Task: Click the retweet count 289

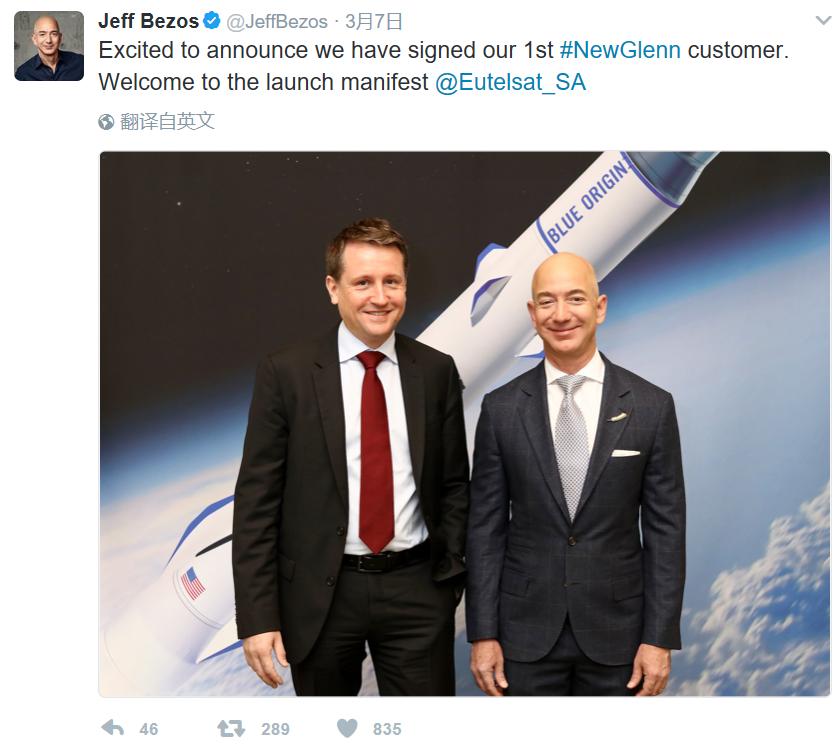Action: coord(275,729)
